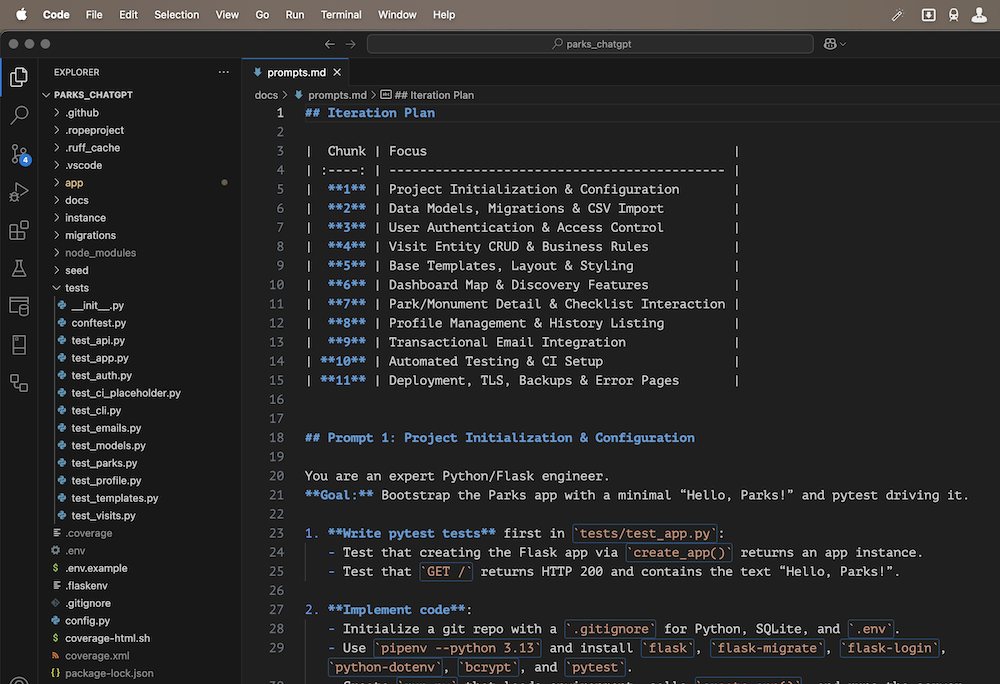Open coverage-html.sh file
This screenshot has height=684, width=1000.
[x=108, y=638]
